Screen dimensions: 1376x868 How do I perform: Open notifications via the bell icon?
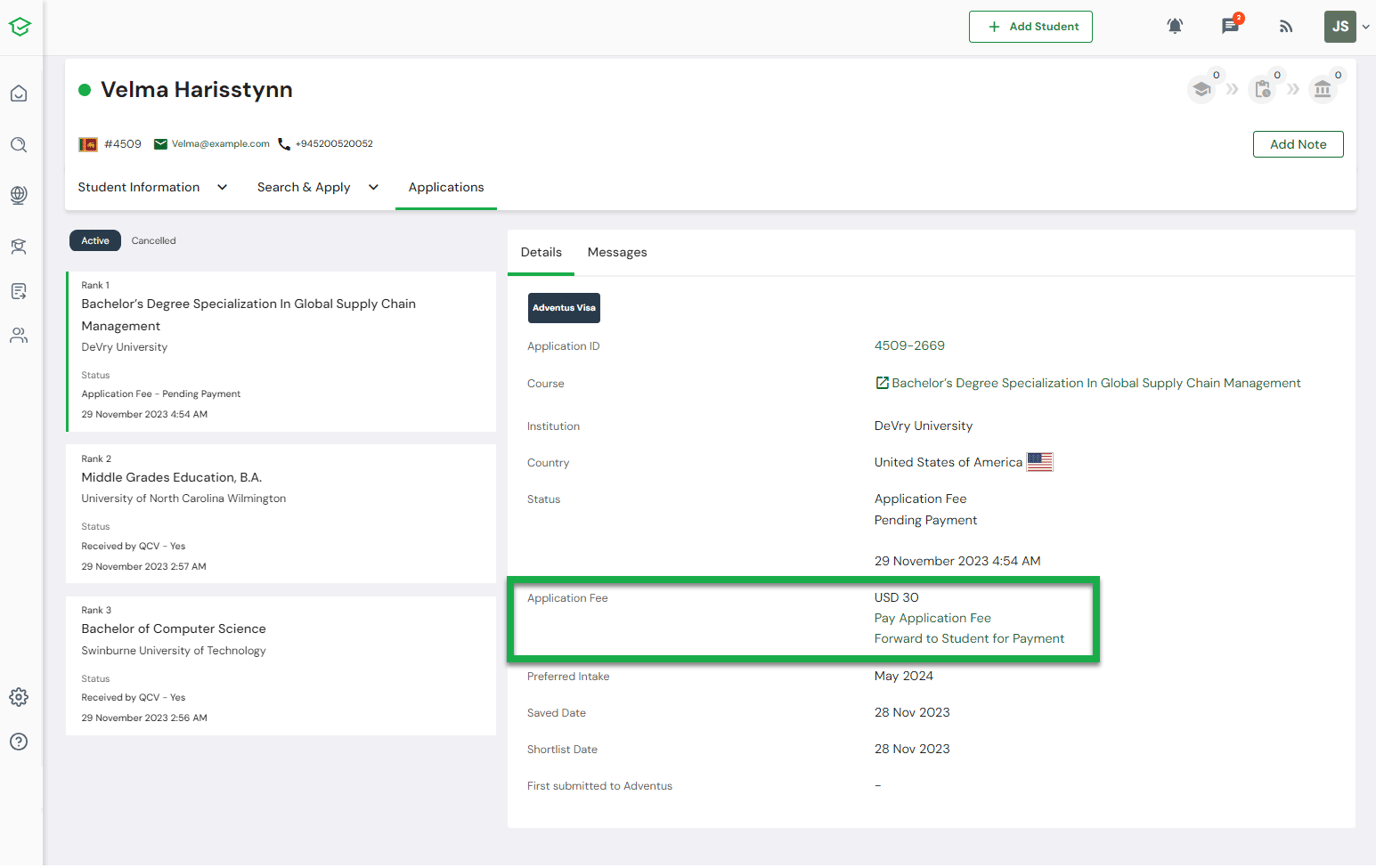(1175, 26)
